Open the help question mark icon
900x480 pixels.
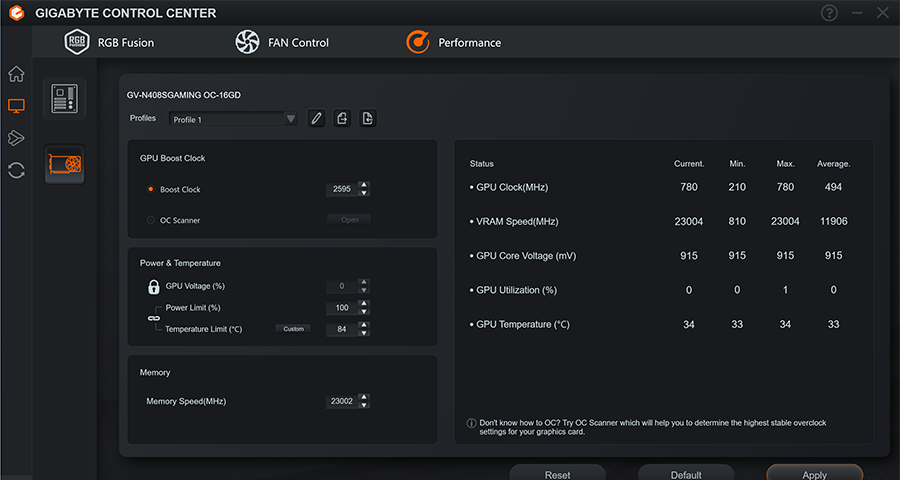(829, 13)
